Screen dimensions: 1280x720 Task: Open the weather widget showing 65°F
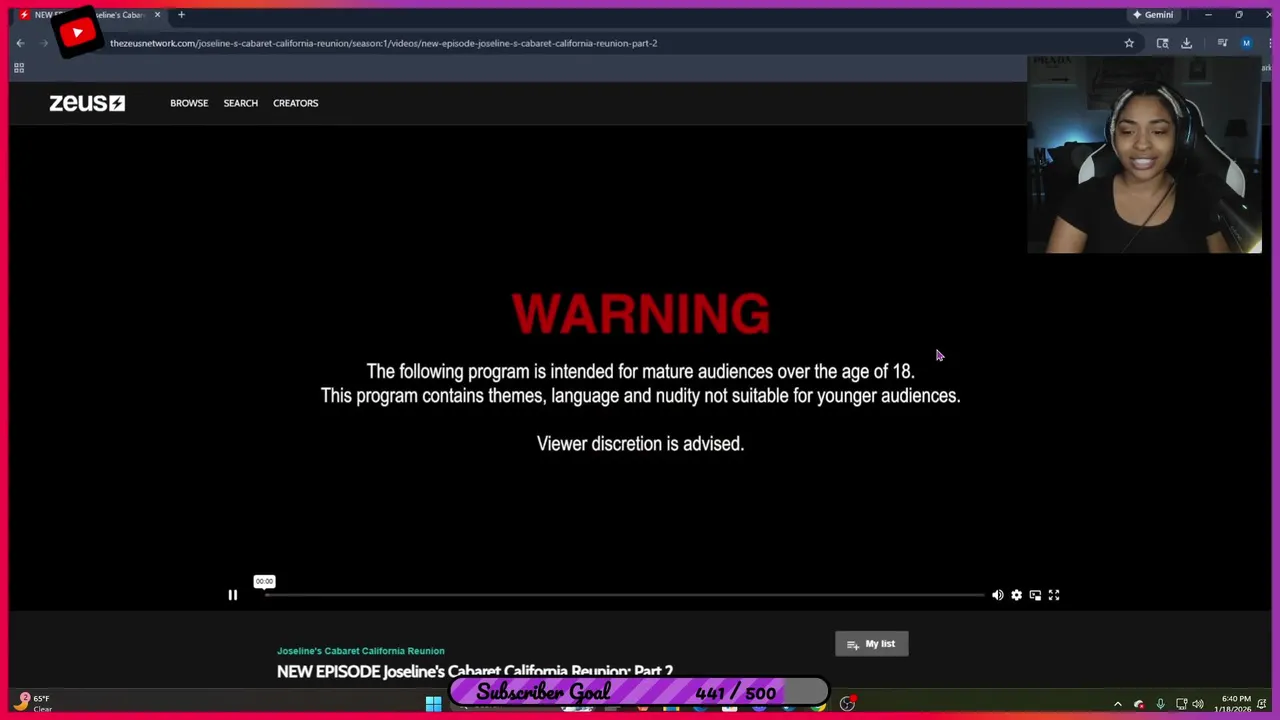point(34,703)
